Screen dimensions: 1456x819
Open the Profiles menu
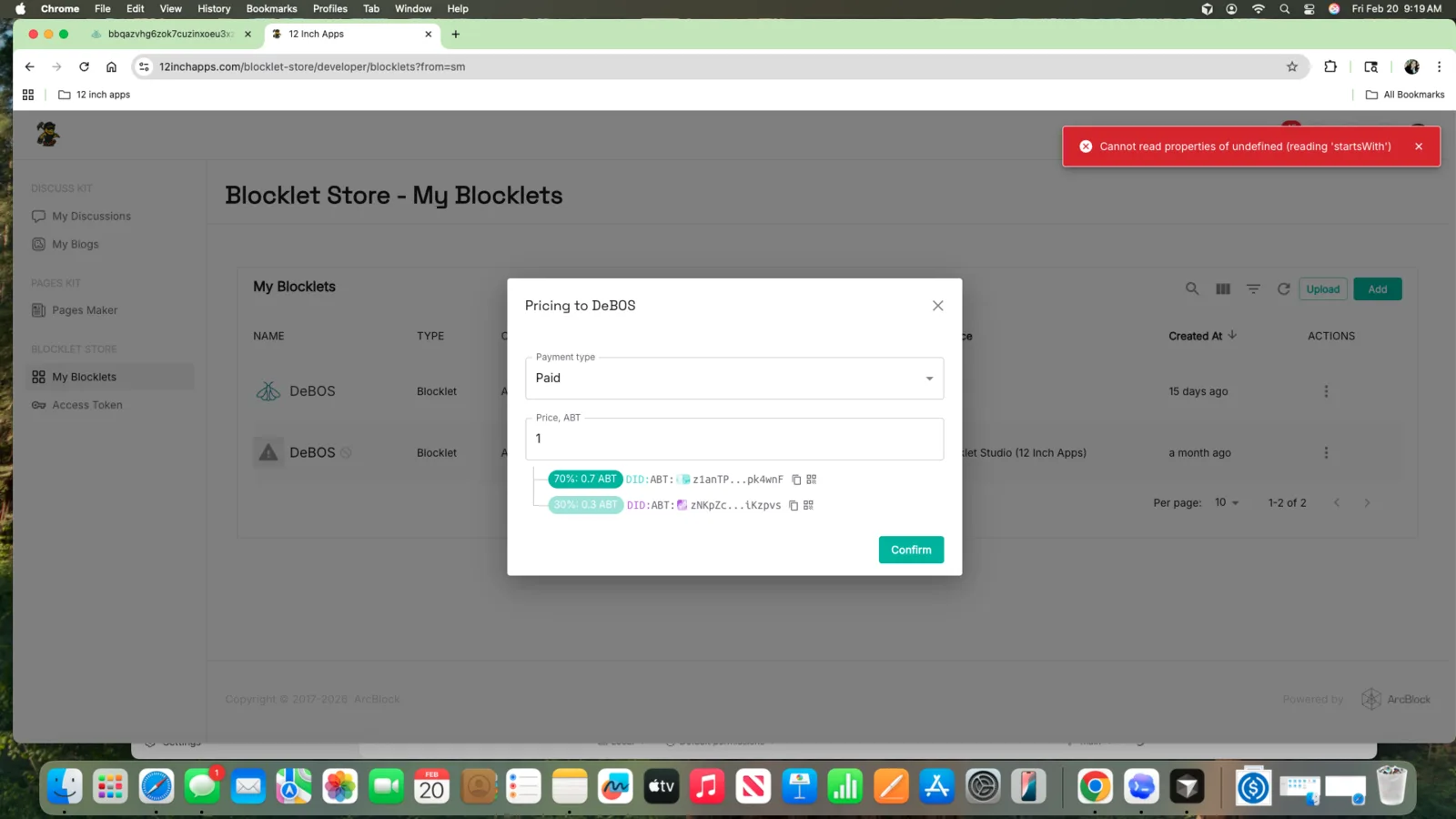(330, 9)
